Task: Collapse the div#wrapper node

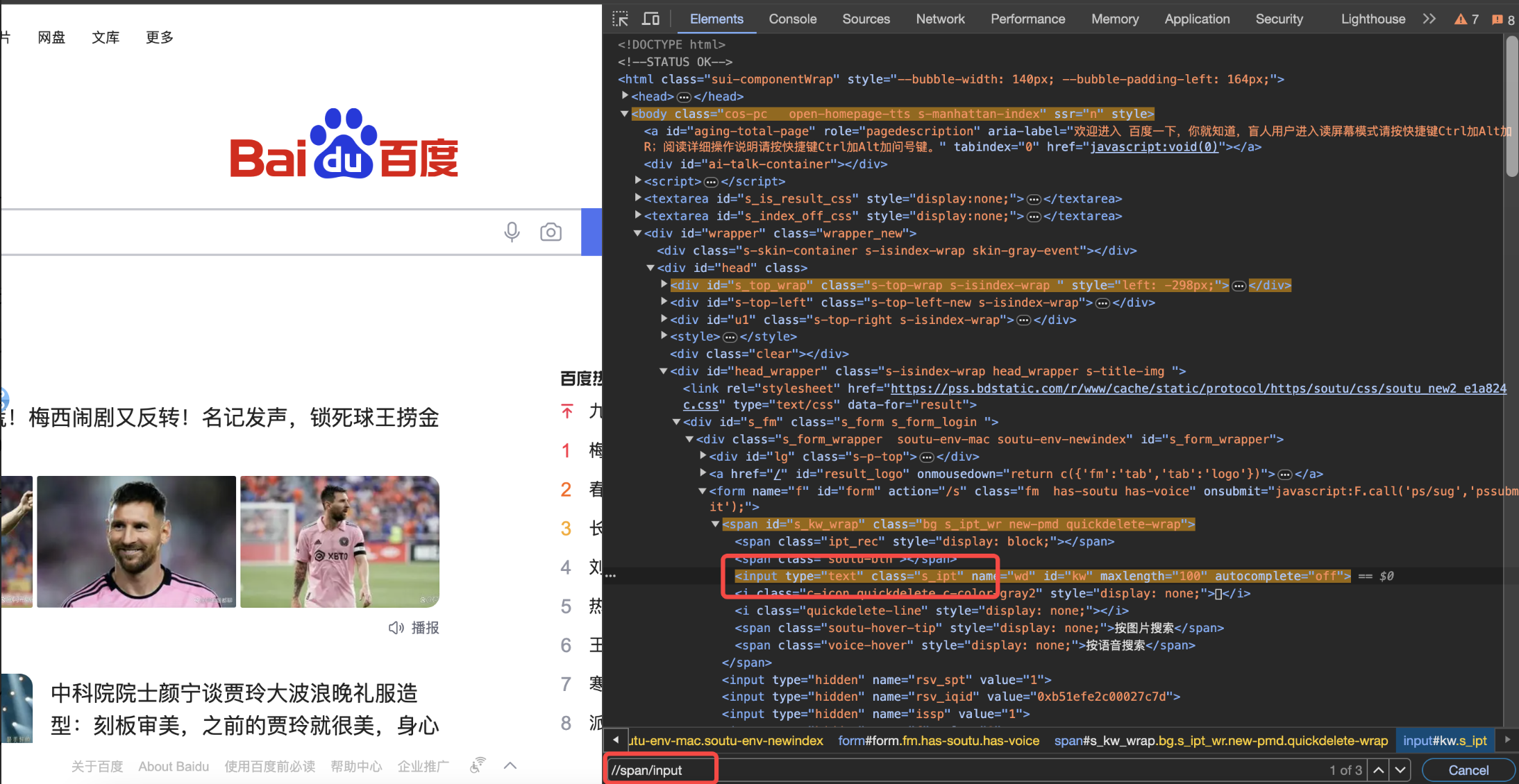Action: click(x=637, y=233)
